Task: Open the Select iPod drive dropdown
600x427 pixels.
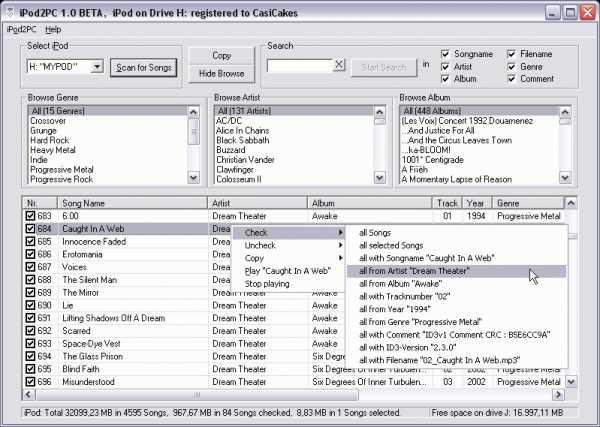Action: (x=97, y=67)
